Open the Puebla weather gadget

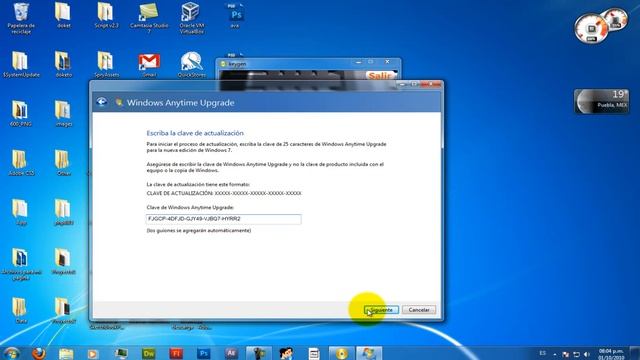point(602,101)
